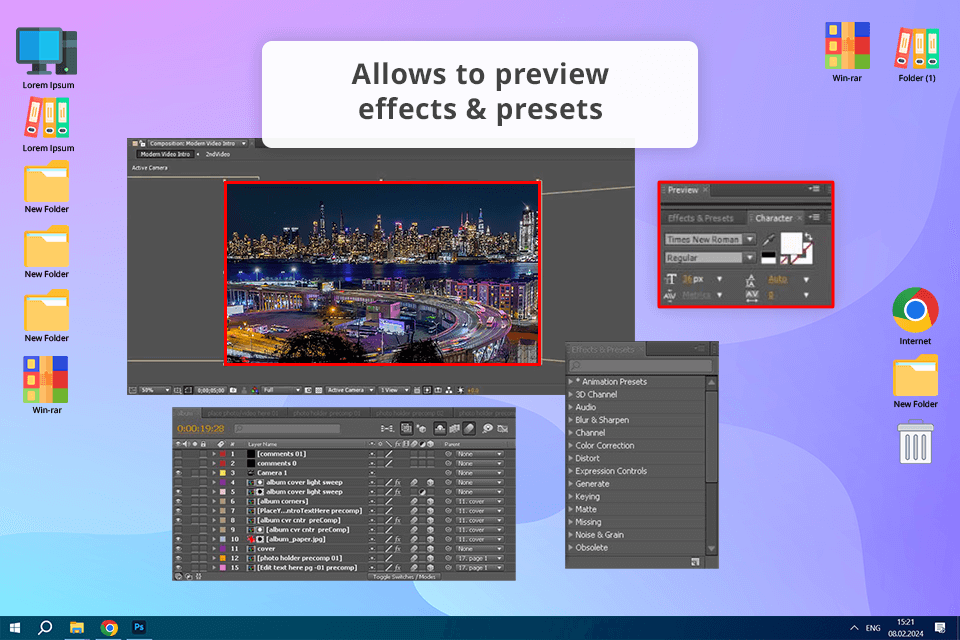Image resolution: width=960 pixels, height=640 pixels.
Task: Click the RGB channels icon in viewer bar
Action: [x=255, y=390]
